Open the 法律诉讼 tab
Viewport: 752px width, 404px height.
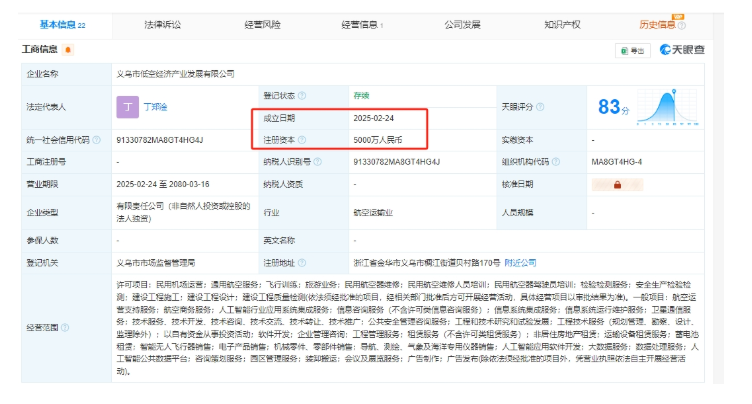tap(161, 23)
